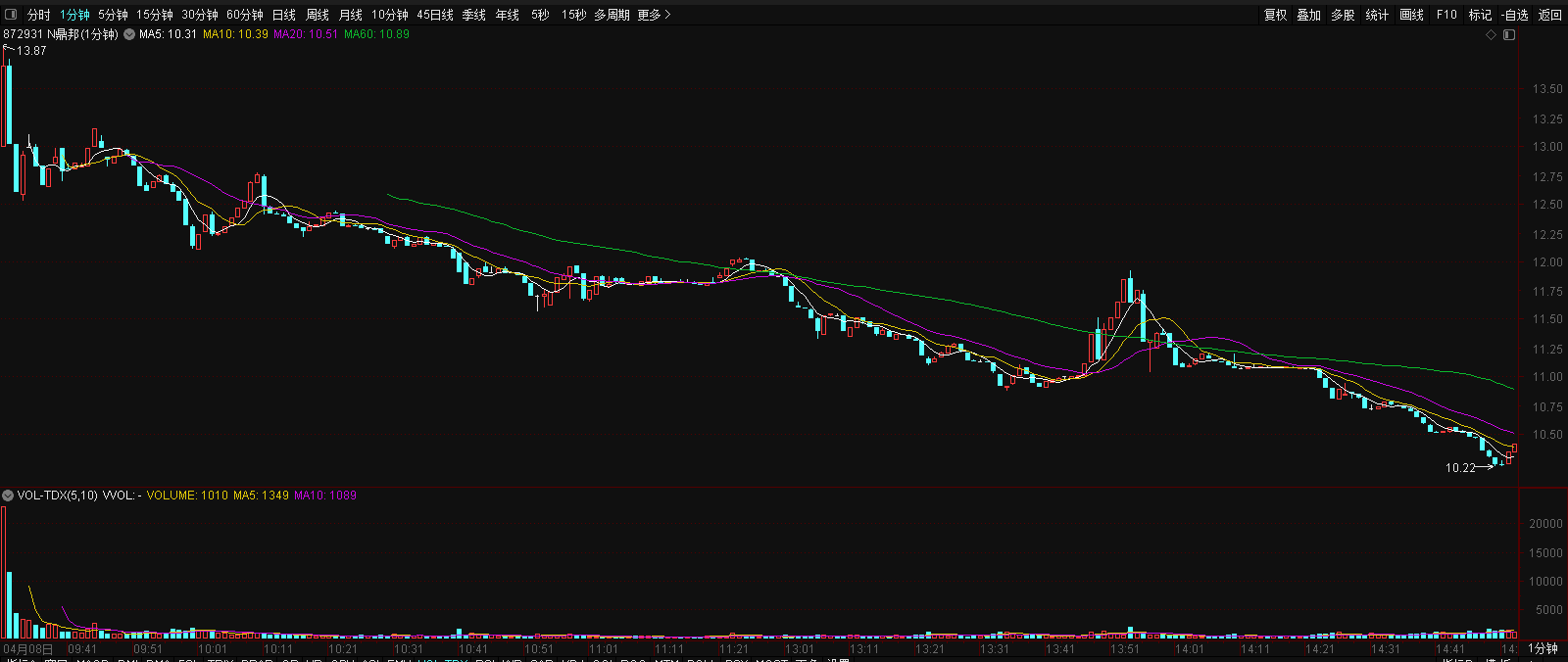Open F10 company information
Image resolution: width=1568 pixels, height=662 pixels.
[x=1446, y=15]
